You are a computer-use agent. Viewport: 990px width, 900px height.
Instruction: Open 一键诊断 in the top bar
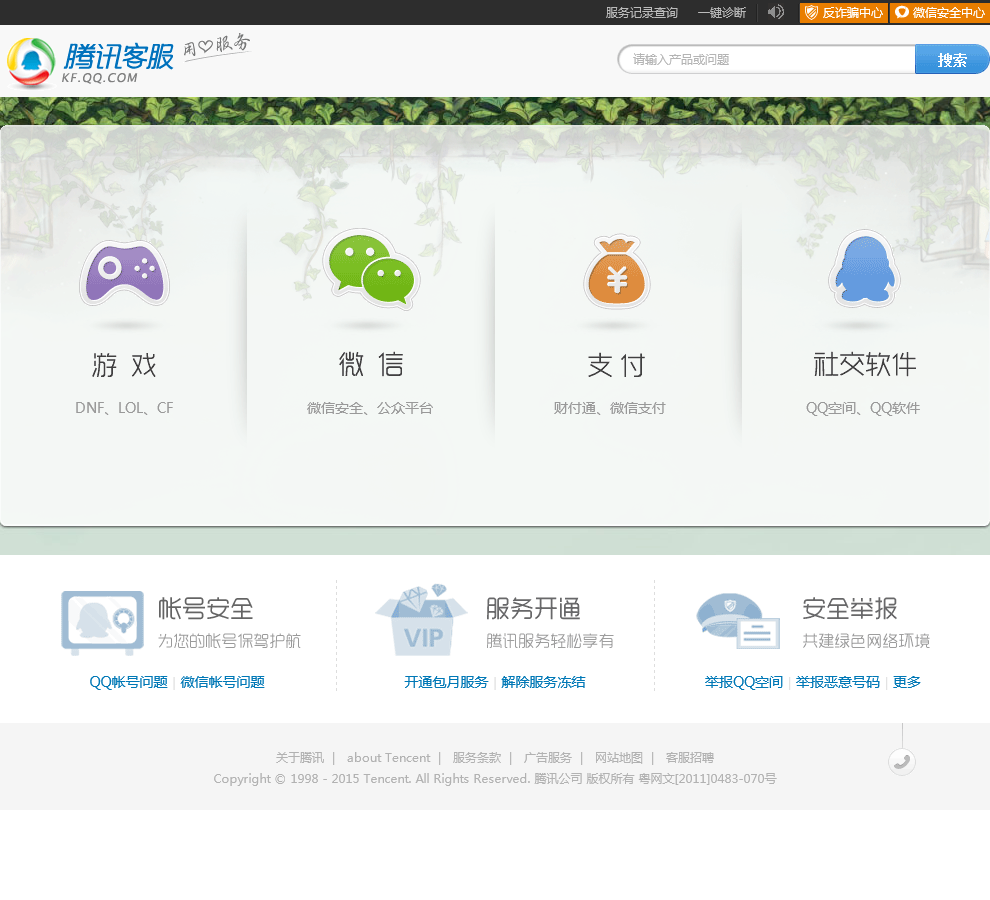721,13
